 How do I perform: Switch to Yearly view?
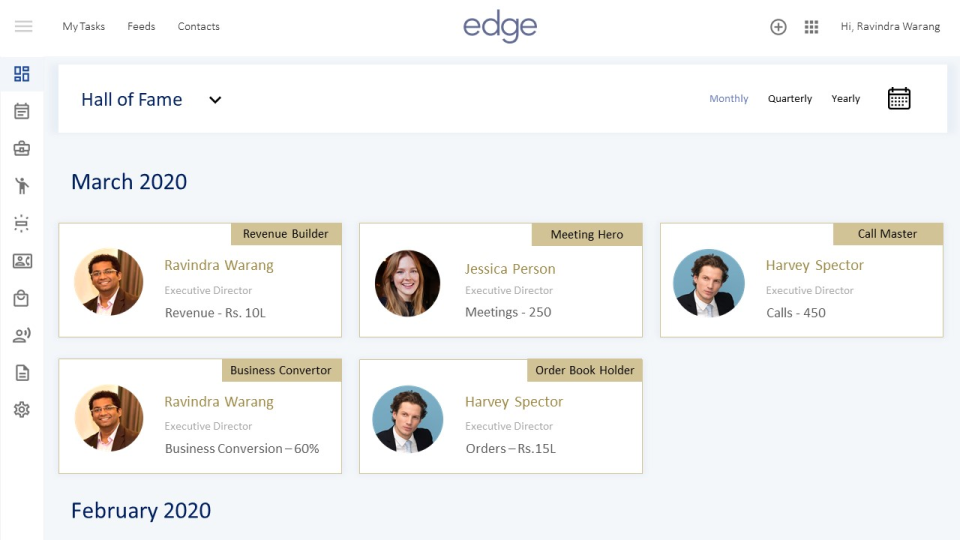coord(846,99)
